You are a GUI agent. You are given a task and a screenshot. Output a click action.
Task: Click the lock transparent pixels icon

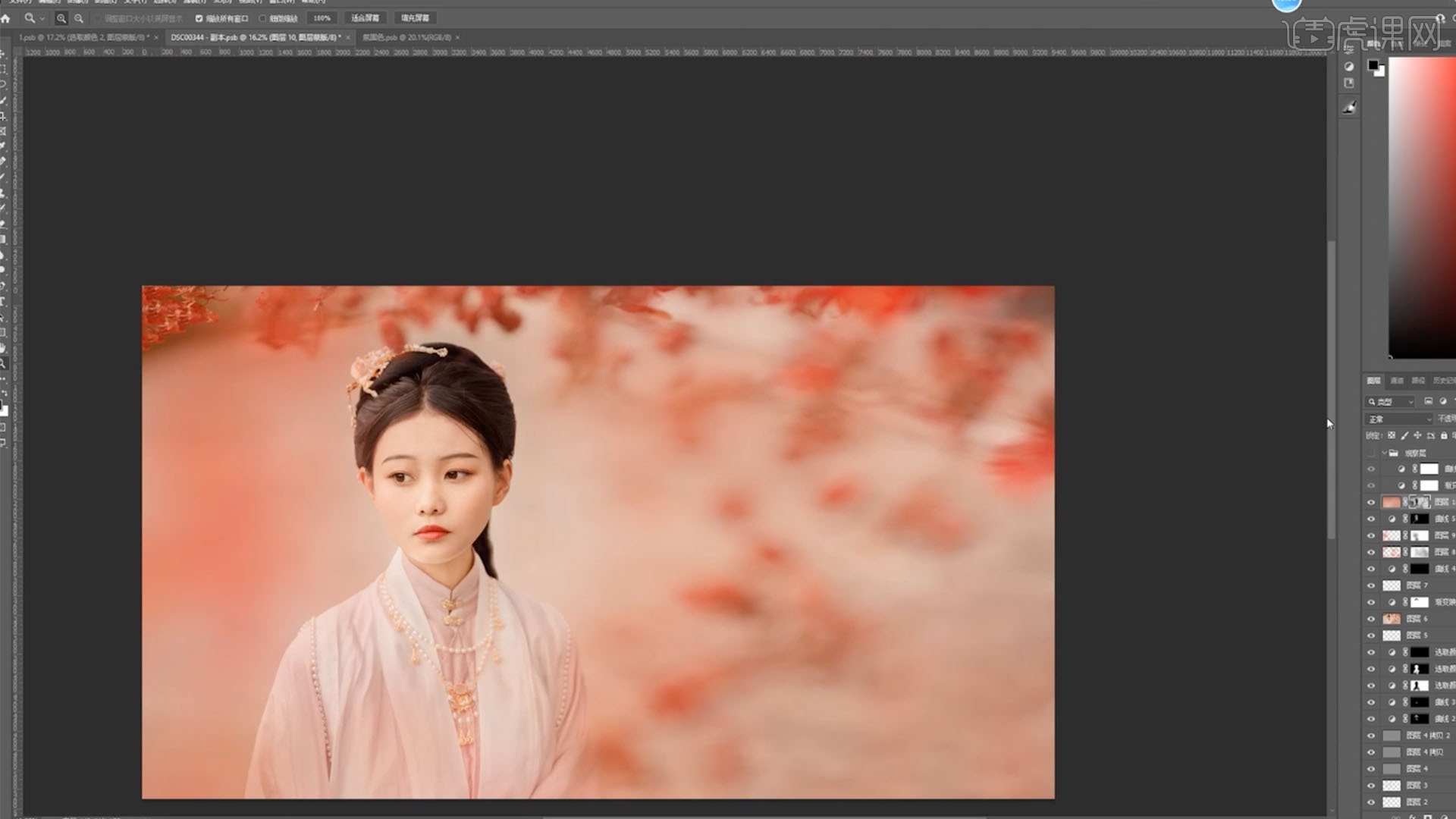(1392, 436)
